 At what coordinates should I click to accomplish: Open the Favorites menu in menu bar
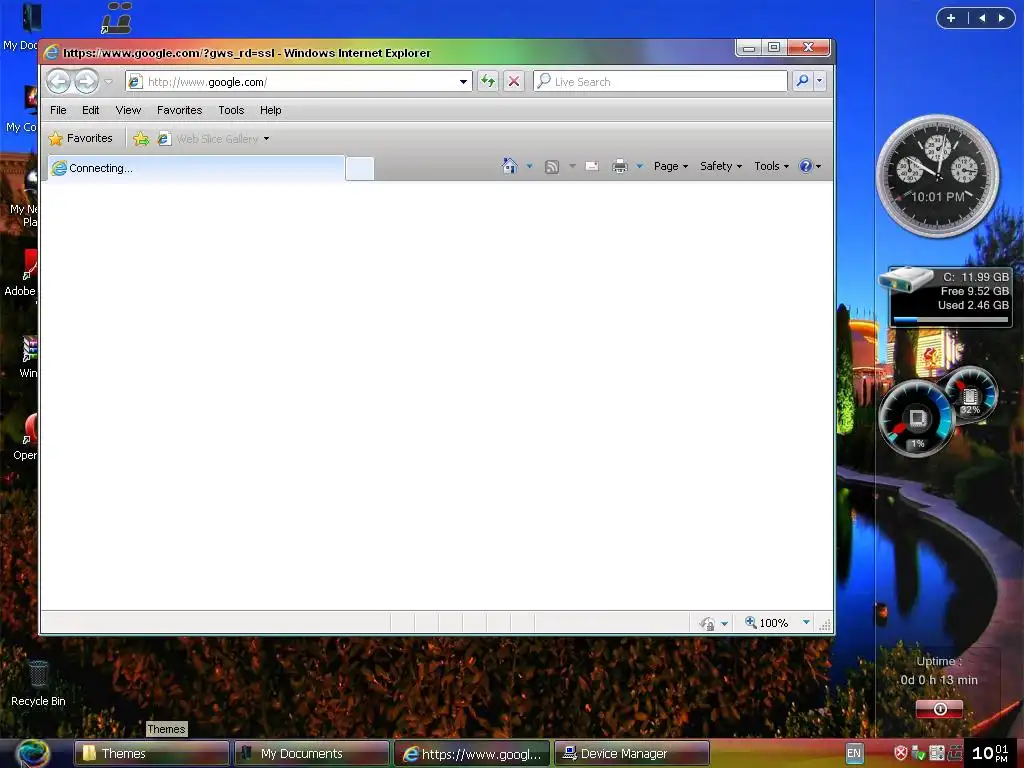180,110
